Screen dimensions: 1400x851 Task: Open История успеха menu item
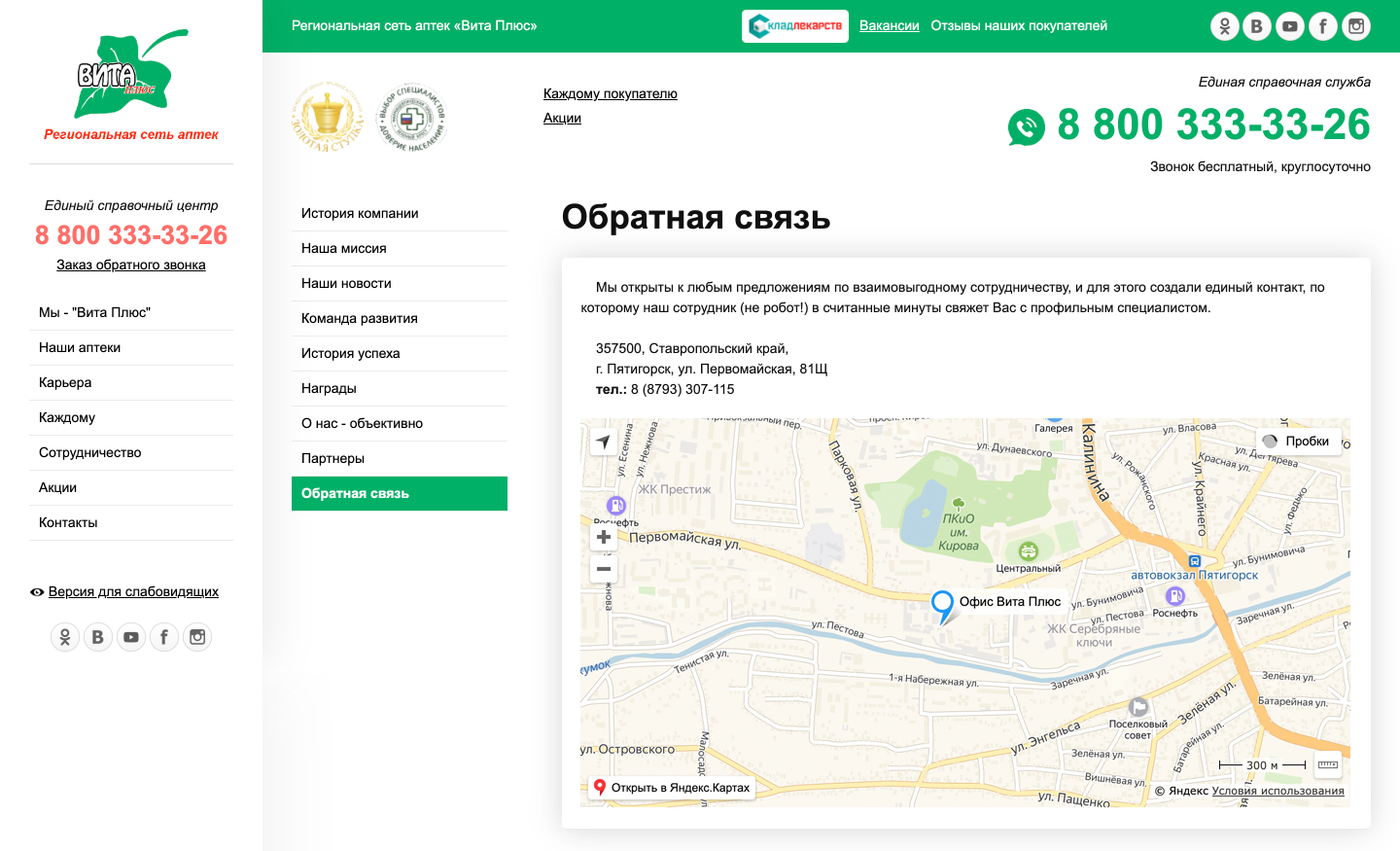pos(400,354)
